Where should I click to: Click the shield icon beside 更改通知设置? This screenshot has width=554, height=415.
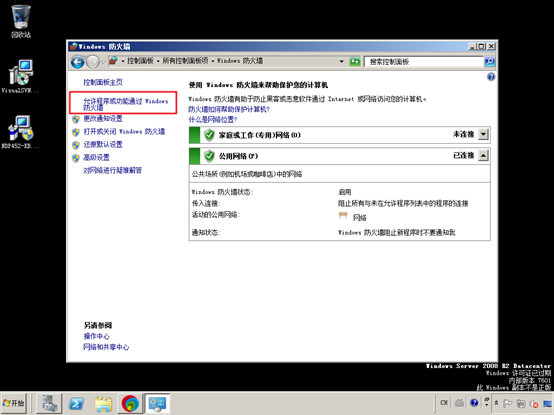76,119
